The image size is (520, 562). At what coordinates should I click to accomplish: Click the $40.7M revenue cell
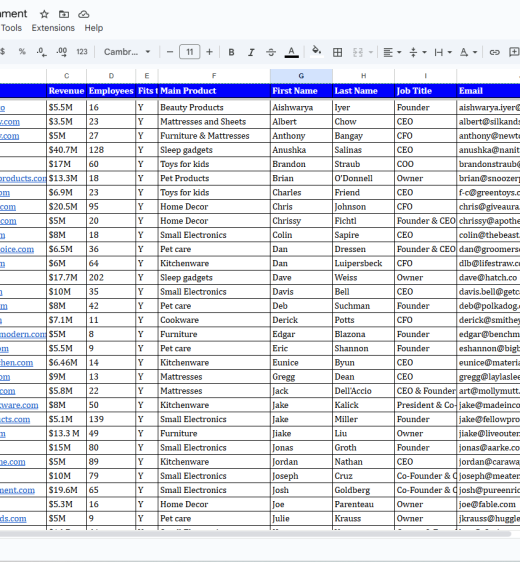[66, 150]
